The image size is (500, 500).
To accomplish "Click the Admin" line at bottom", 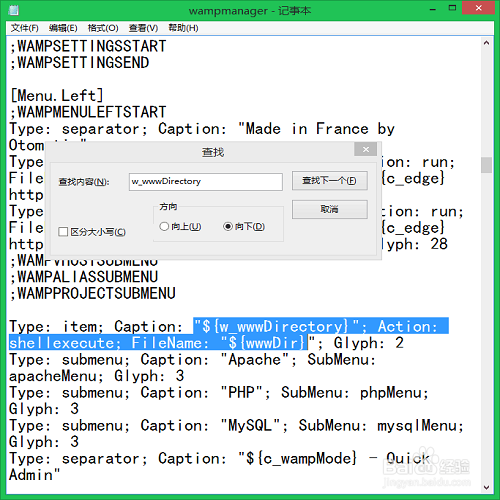I will (x=35, y=475).
